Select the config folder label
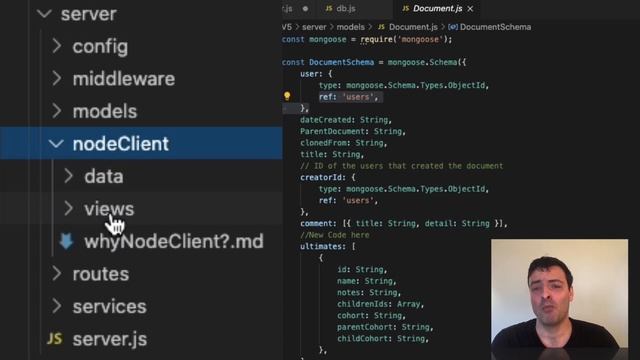This screenshot has width=640, height=360. point(100,47)
